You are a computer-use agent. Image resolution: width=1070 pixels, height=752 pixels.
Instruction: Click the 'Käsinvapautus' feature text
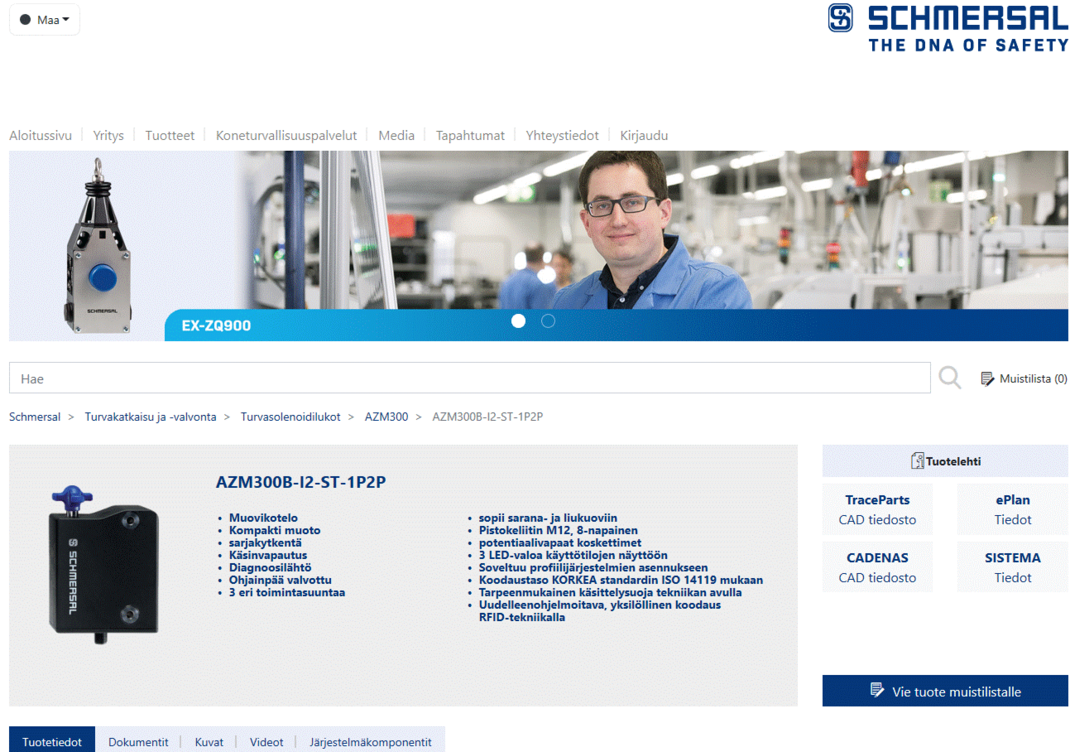pyautogui.click(x=268, y=555)
